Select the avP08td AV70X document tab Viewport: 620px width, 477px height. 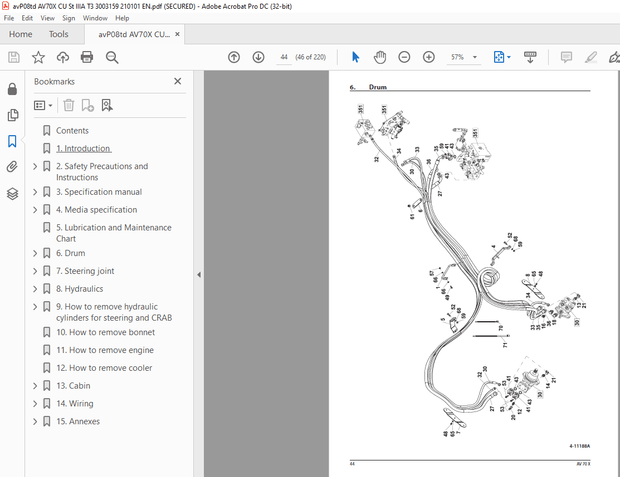point(134,34)
